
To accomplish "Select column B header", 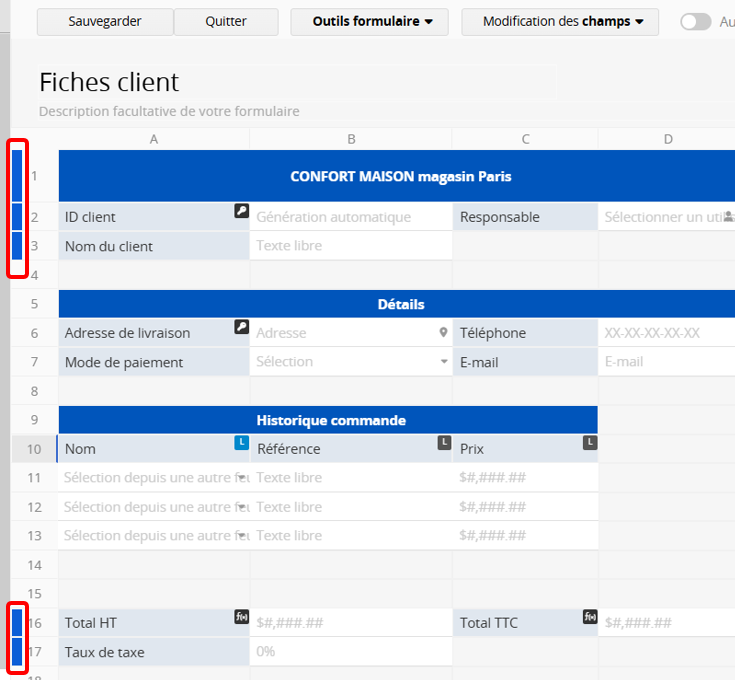I will click(x=351, y=139).
